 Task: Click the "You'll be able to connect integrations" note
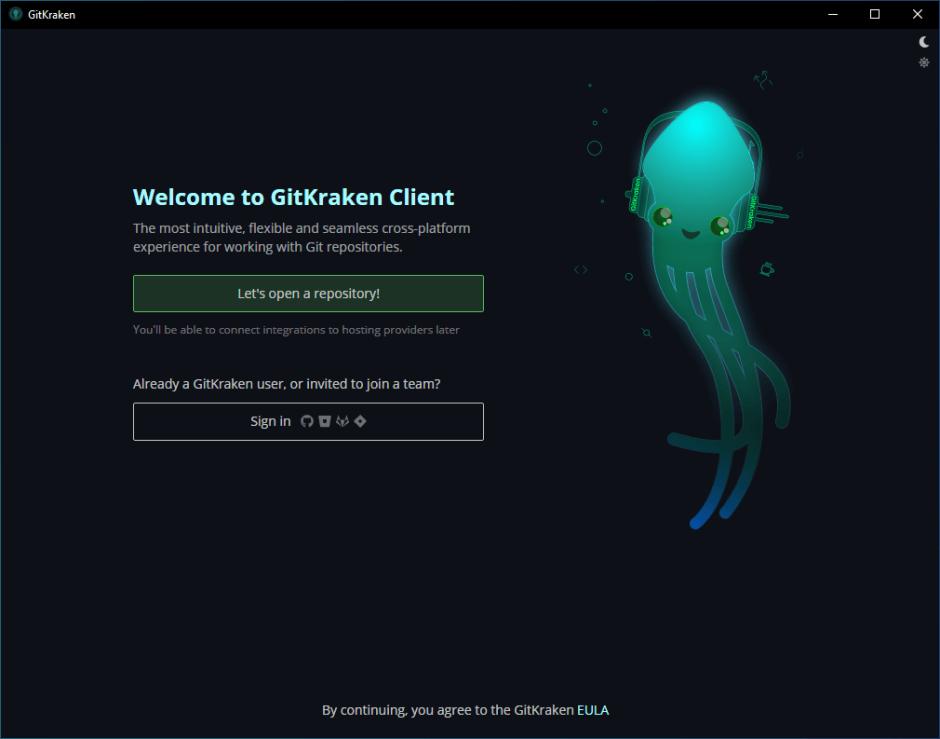pyautogui.click(x=296, y=330)
